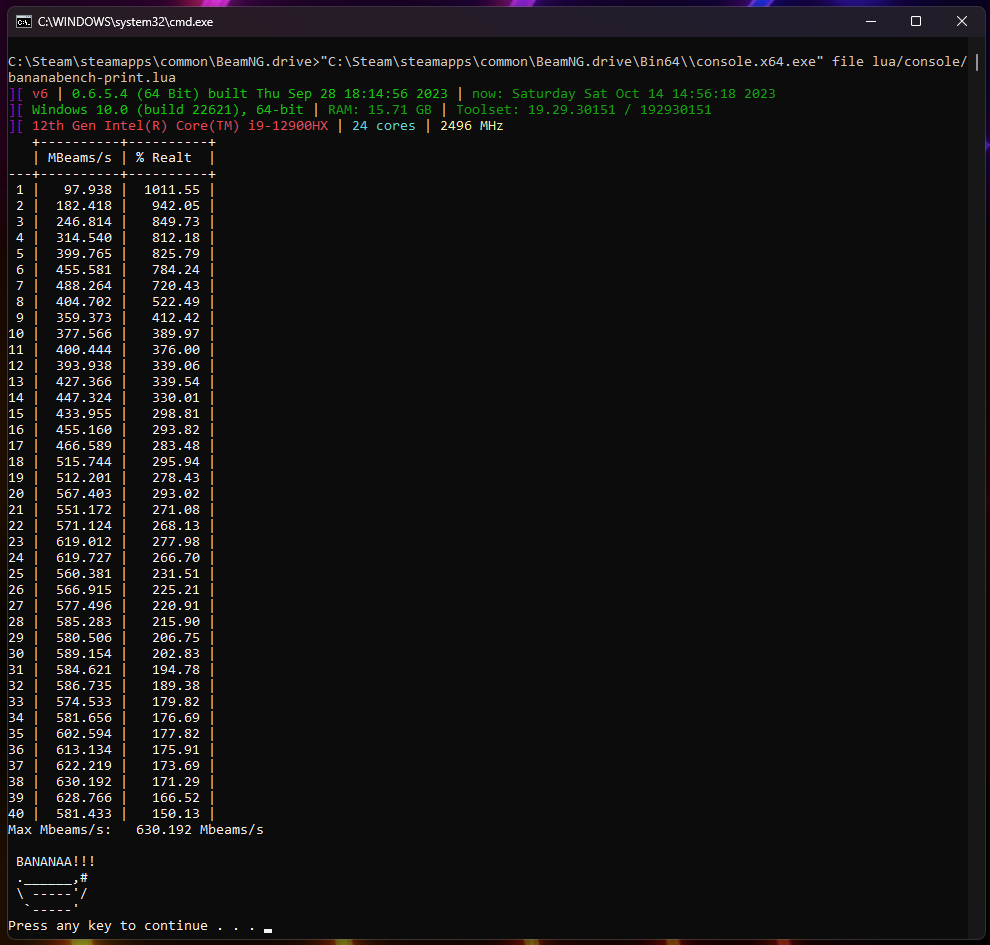The image size is (990, 945).
Task: Click the value 433.955 in row 15
Action: pyautogui.click(x=84, y=413)
